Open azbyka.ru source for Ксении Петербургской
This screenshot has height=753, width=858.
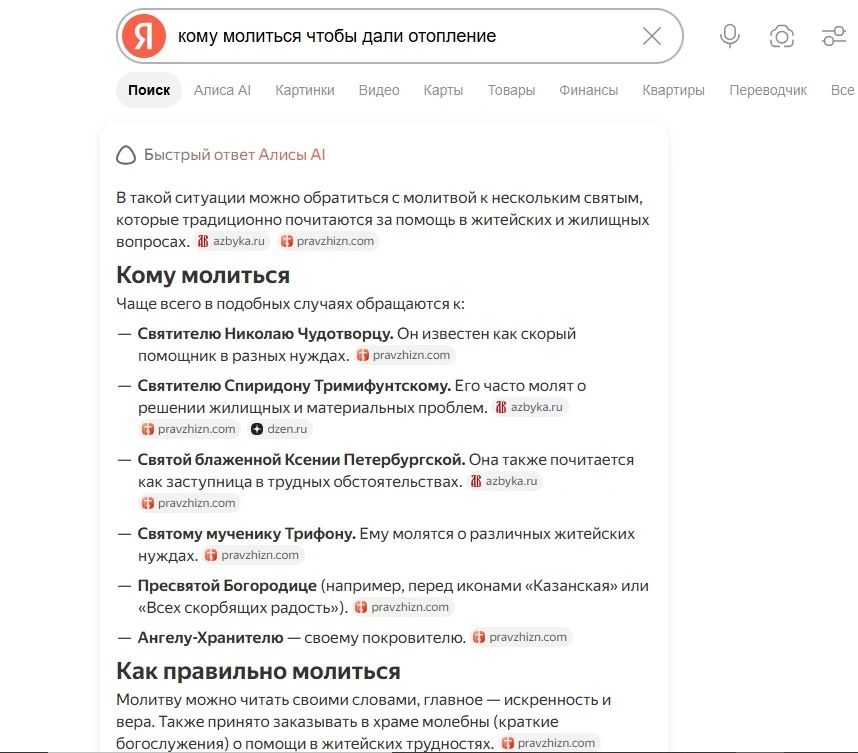pos(505,481)
